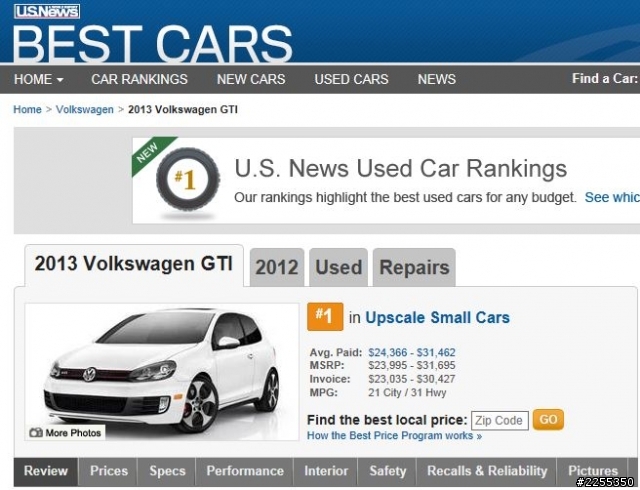Click the MPG value 21 City / 31 Hwy
The height and width of the screenshot is (490, 640).
407,393
